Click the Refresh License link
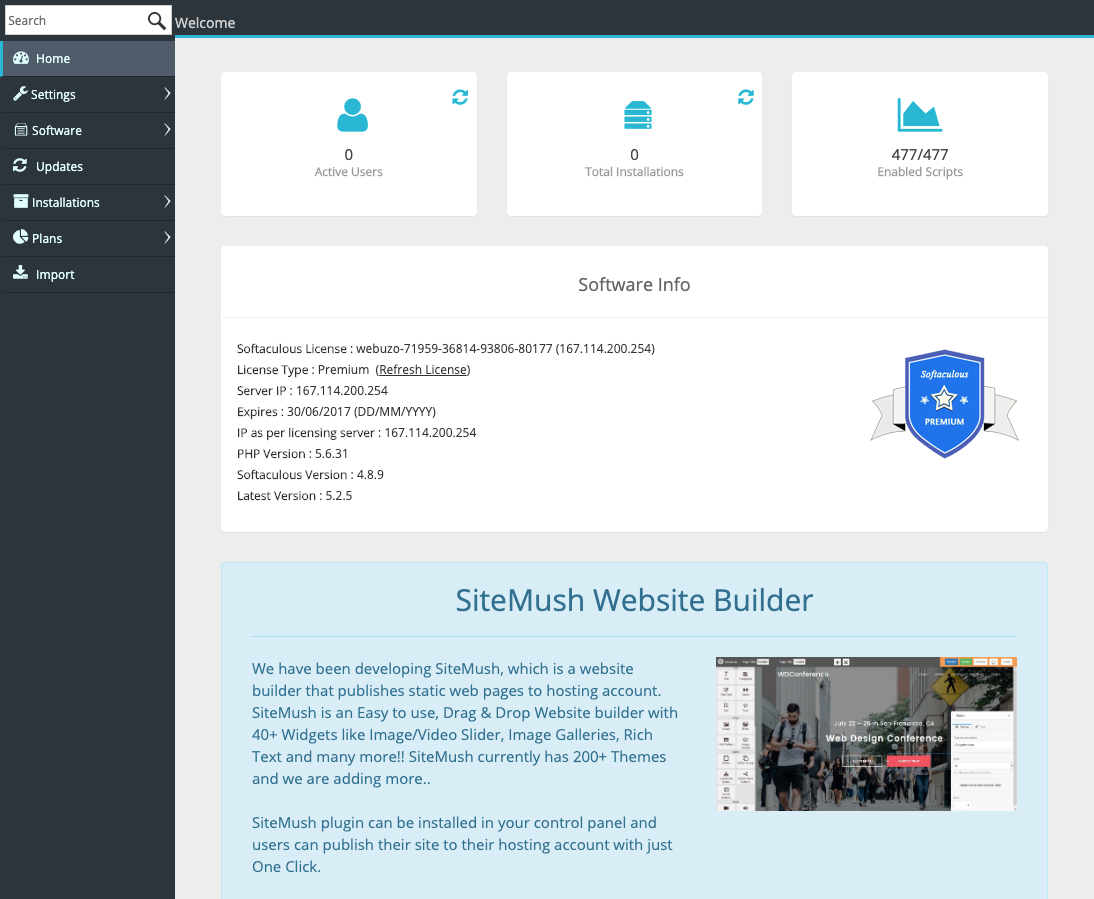The width and height of the screenshot is (1094, 899). (x=422, y=369)
